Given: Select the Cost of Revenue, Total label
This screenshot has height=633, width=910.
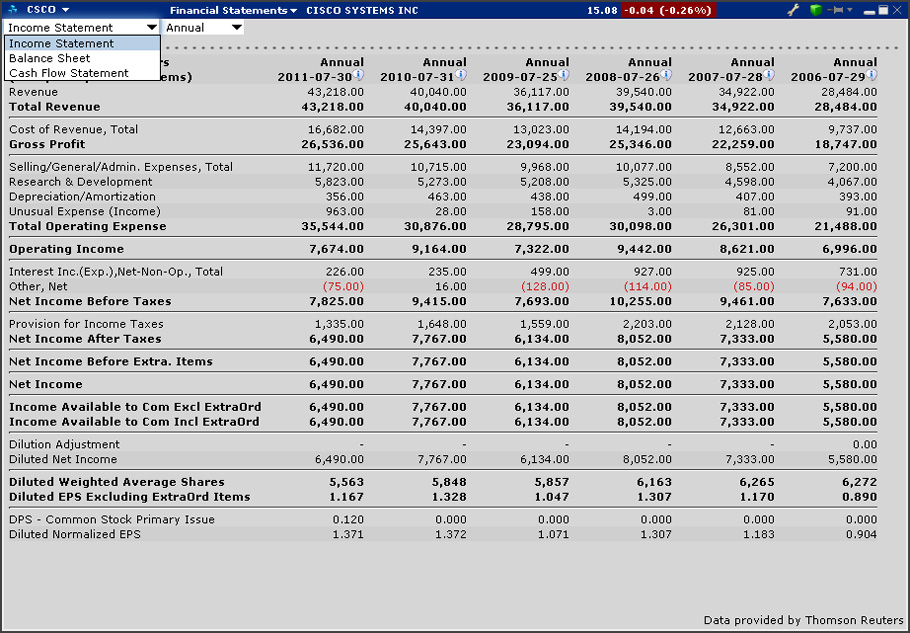Looking at the screenshot, I should click(x=74, y=129).
